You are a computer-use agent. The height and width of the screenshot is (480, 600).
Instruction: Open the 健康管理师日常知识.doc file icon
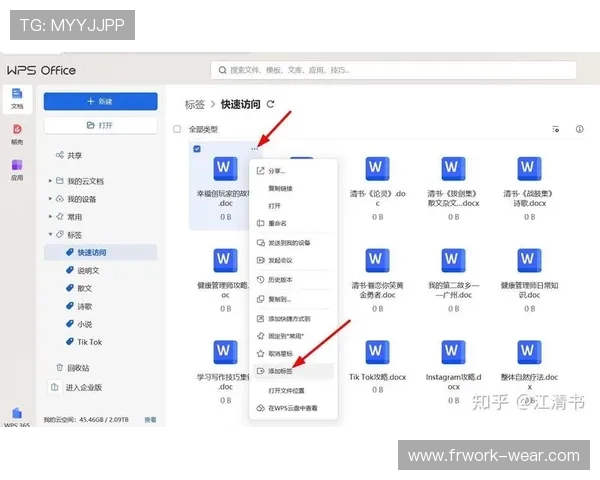point(529,260)
